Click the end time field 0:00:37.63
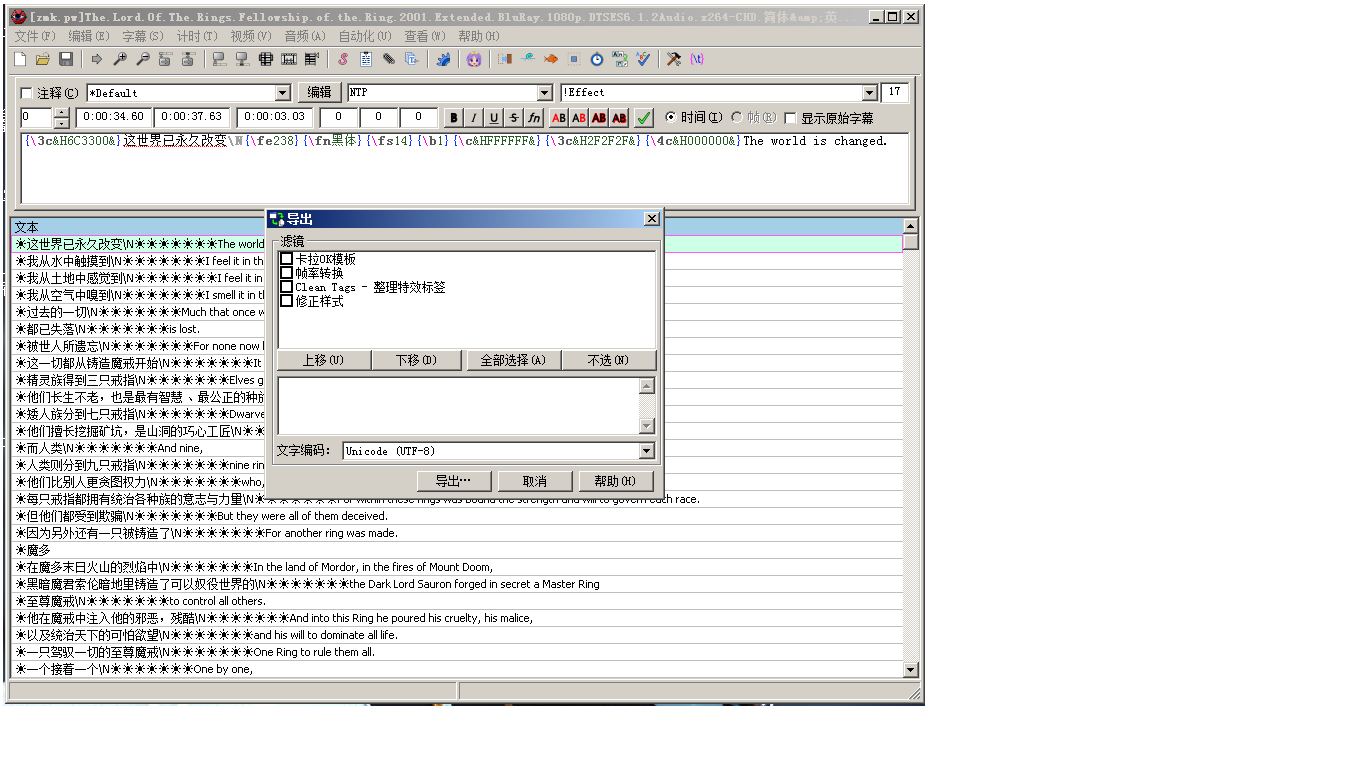Viewport: 1366px width, 768px height. click(193, 118)
